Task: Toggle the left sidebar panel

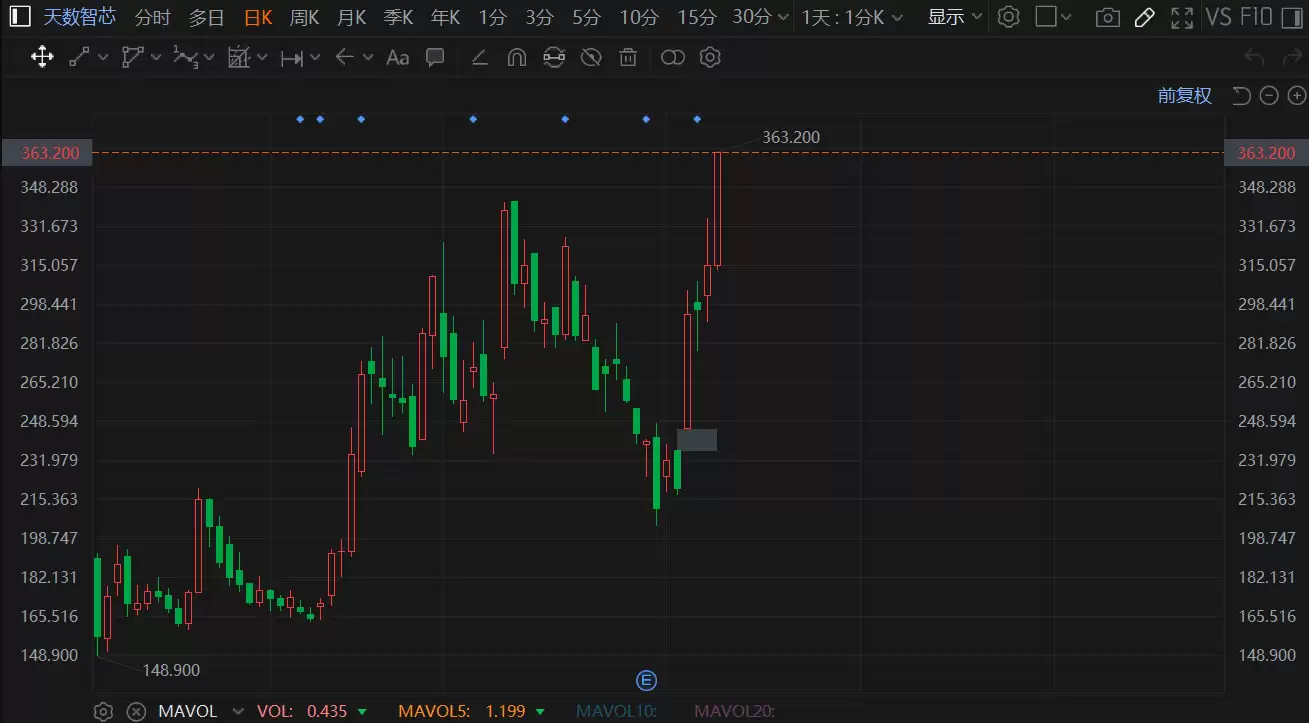Action: click(x=20, y=17)
